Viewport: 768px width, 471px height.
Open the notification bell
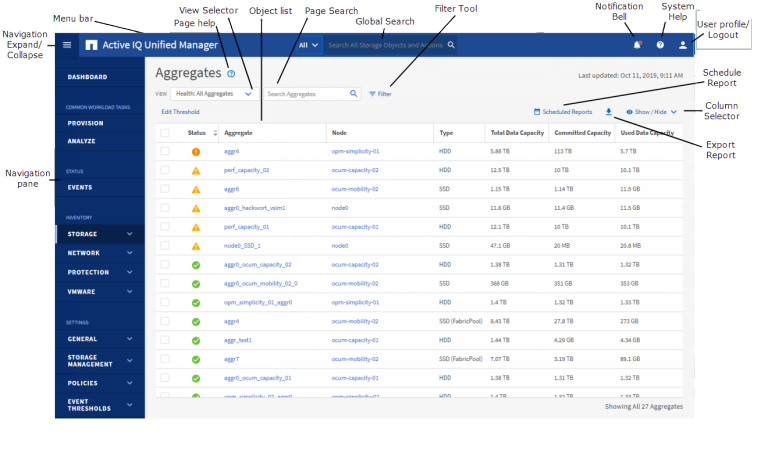point(637,45)
